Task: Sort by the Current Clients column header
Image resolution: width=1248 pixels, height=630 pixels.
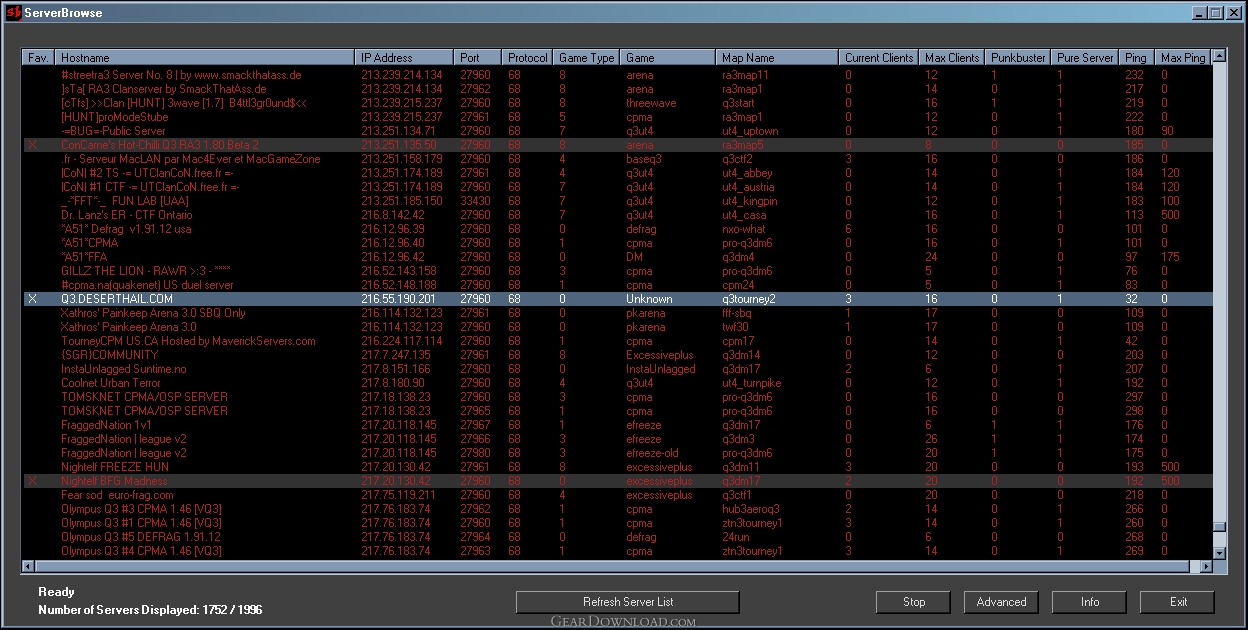Action: click(878, 58)
